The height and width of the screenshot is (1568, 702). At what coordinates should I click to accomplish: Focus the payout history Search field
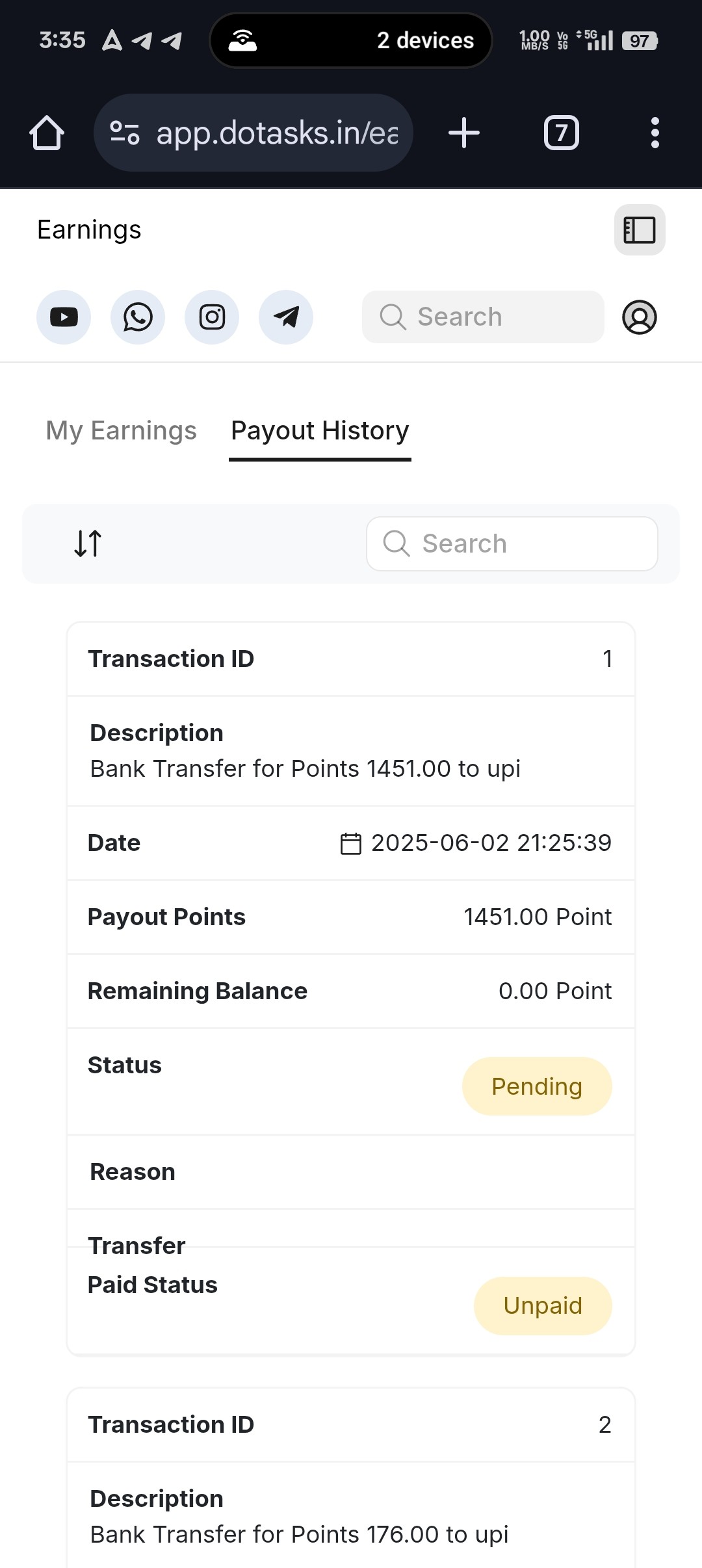[x=512, y=544]
